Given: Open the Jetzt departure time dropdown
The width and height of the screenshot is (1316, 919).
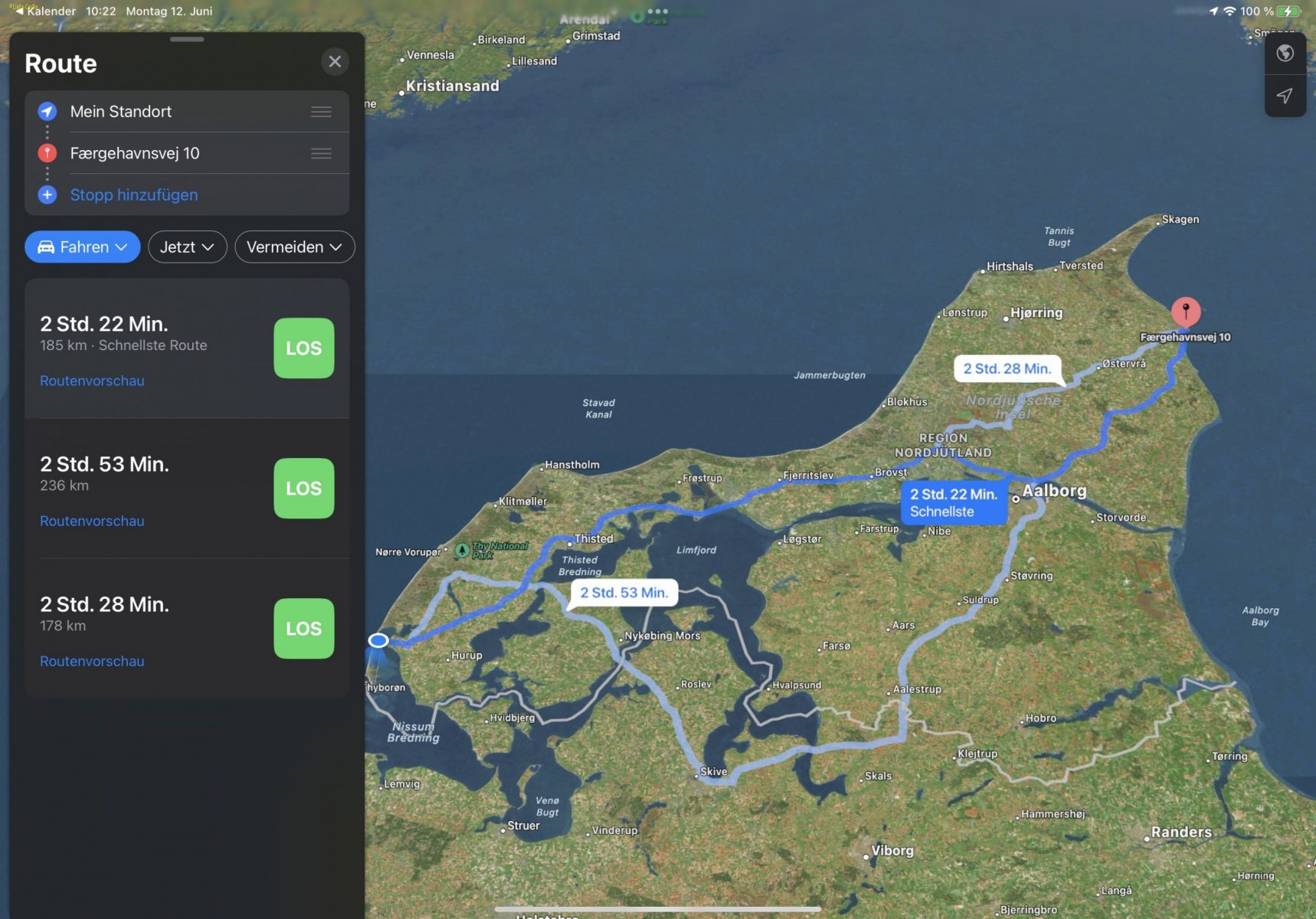Looking at the screenshot, I should [187, 247].
